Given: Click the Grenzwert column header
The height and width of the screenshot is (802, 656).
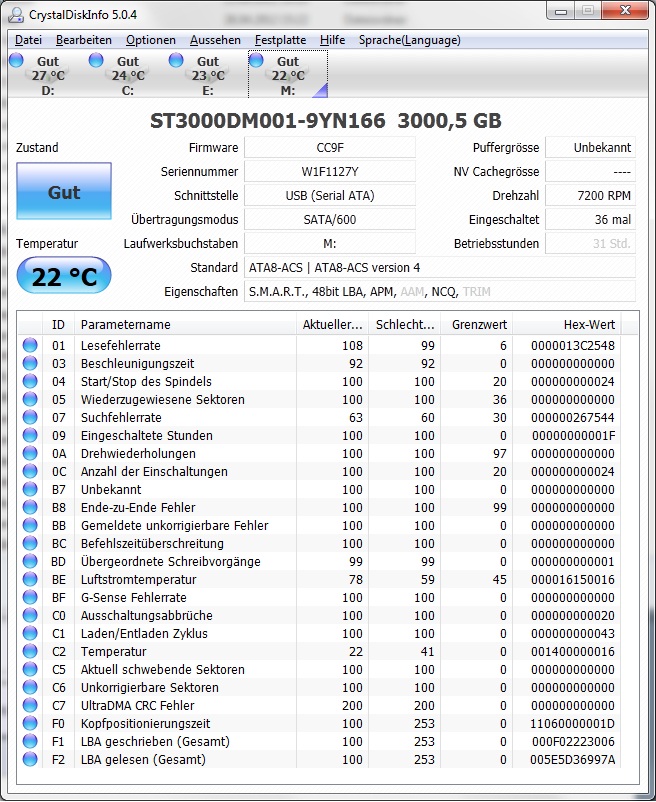Looking at the screenshot, I should click(477, 325).
